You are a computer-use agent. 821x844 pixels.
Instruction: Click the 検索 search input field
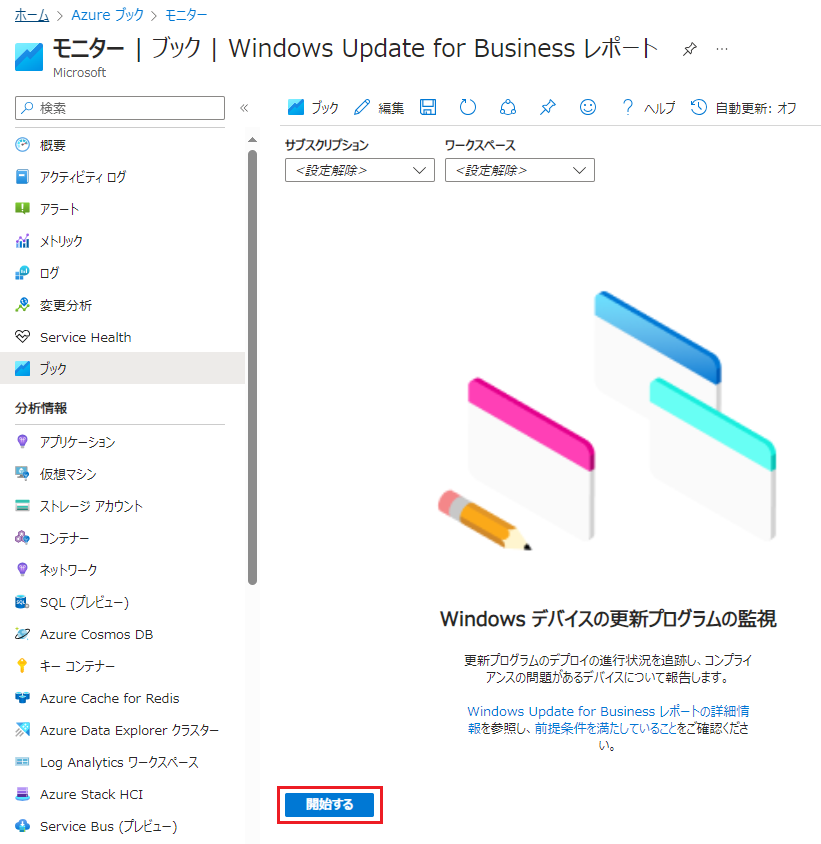(x=120, y=108)
